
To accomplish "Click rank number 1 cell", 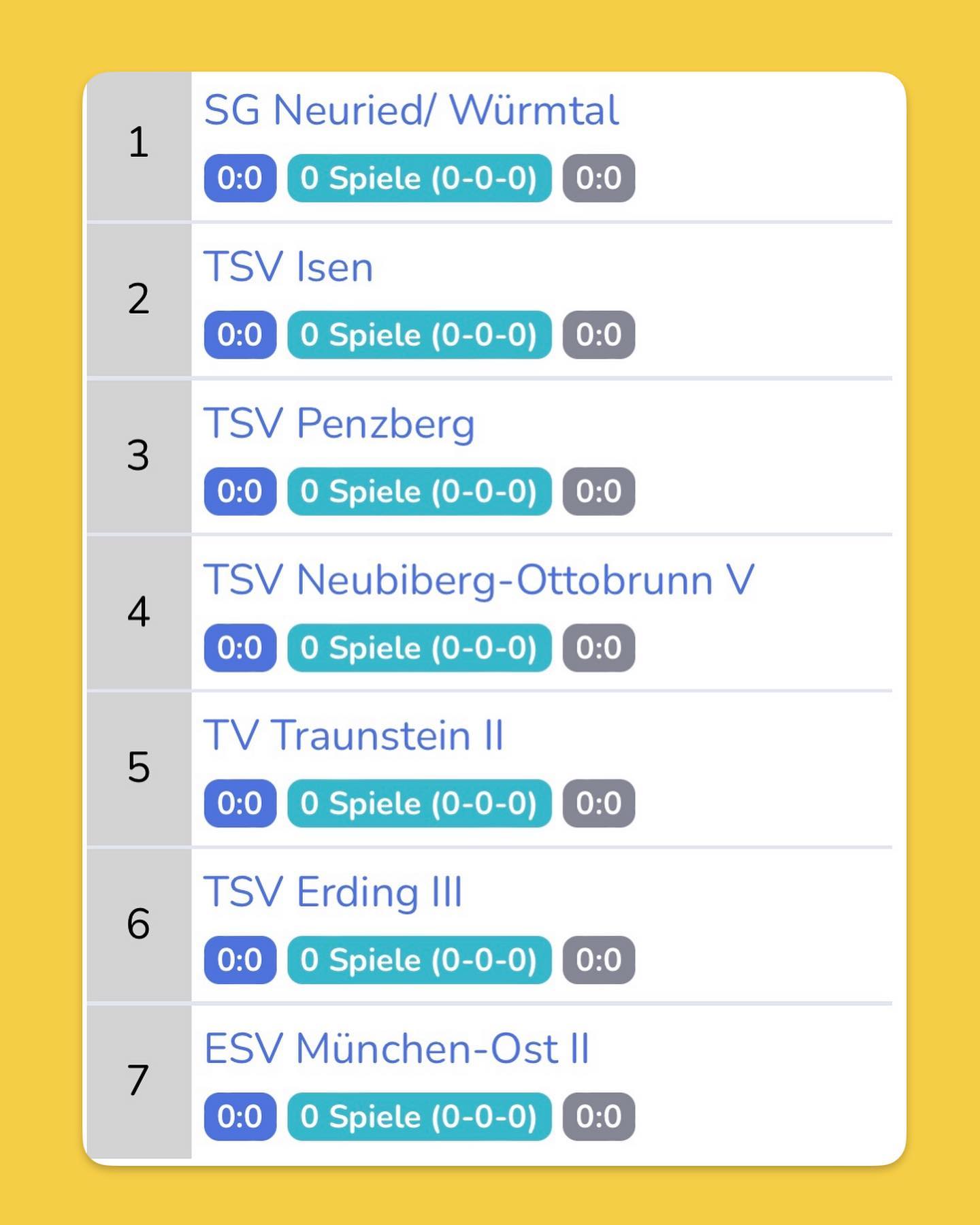I will pyautogui.click(x=139, y=143).
